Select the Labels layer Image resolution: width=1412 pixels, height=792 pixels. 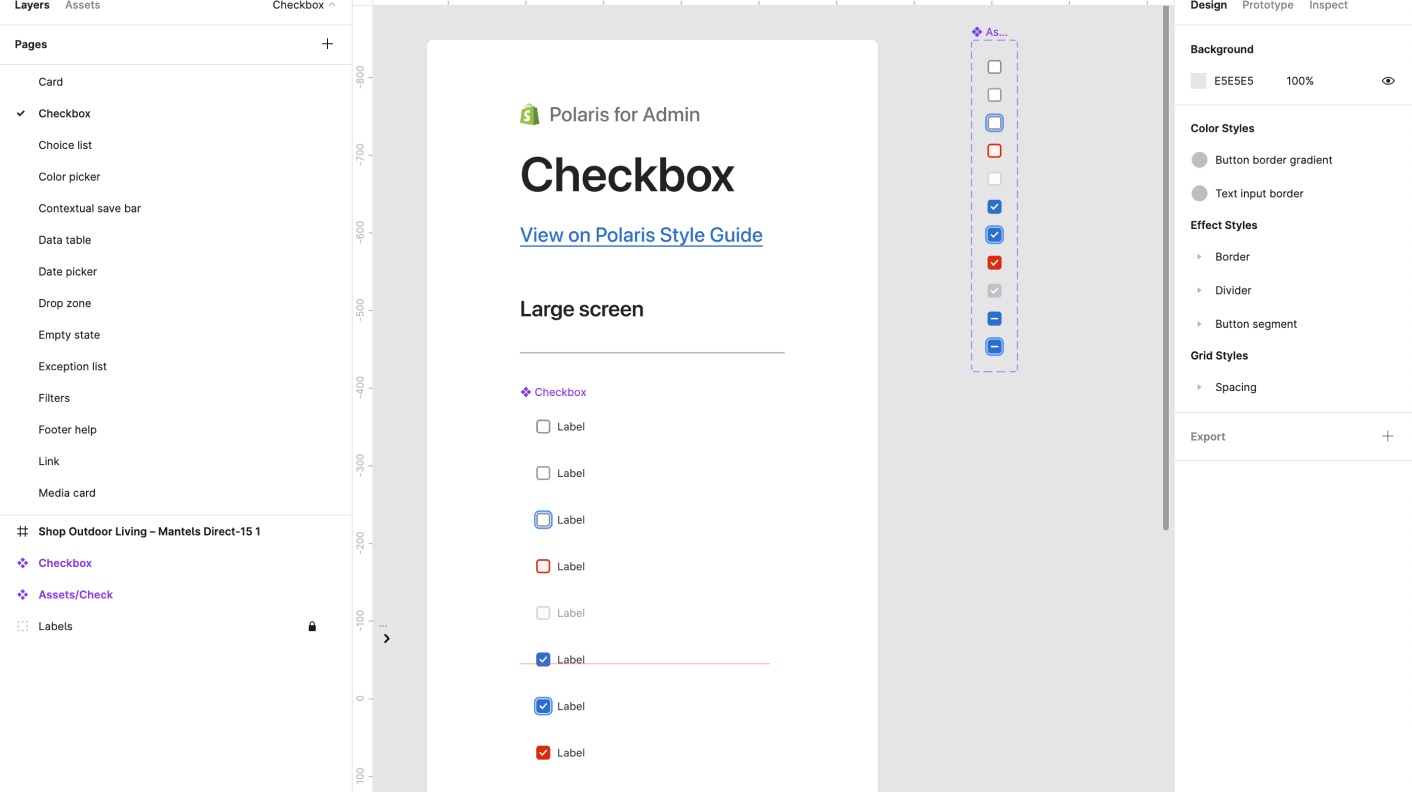55,626
